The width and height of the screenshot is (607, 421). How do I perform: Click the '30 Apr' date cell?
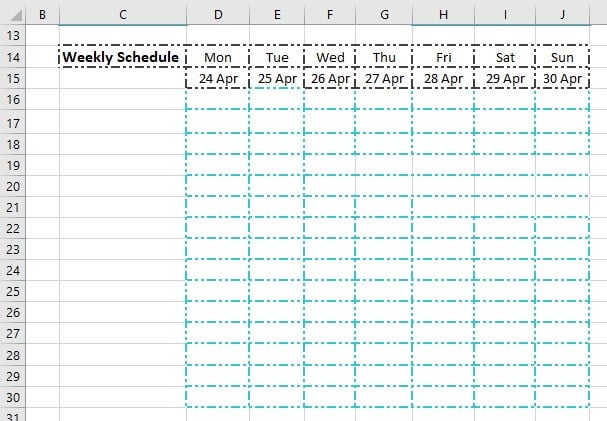[562, 78]
